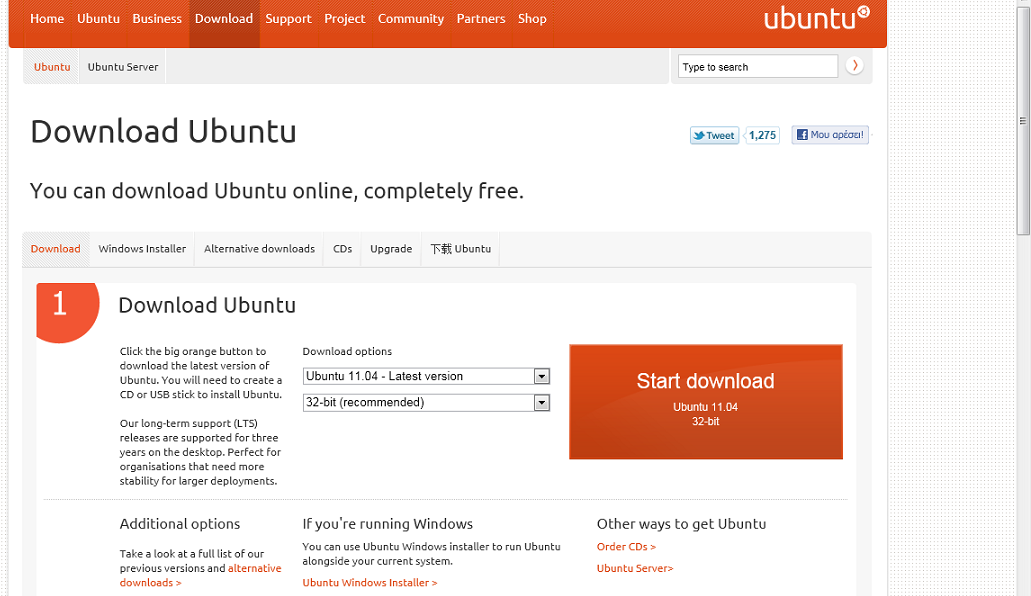Open the Partners navigation item

(481, 19)
